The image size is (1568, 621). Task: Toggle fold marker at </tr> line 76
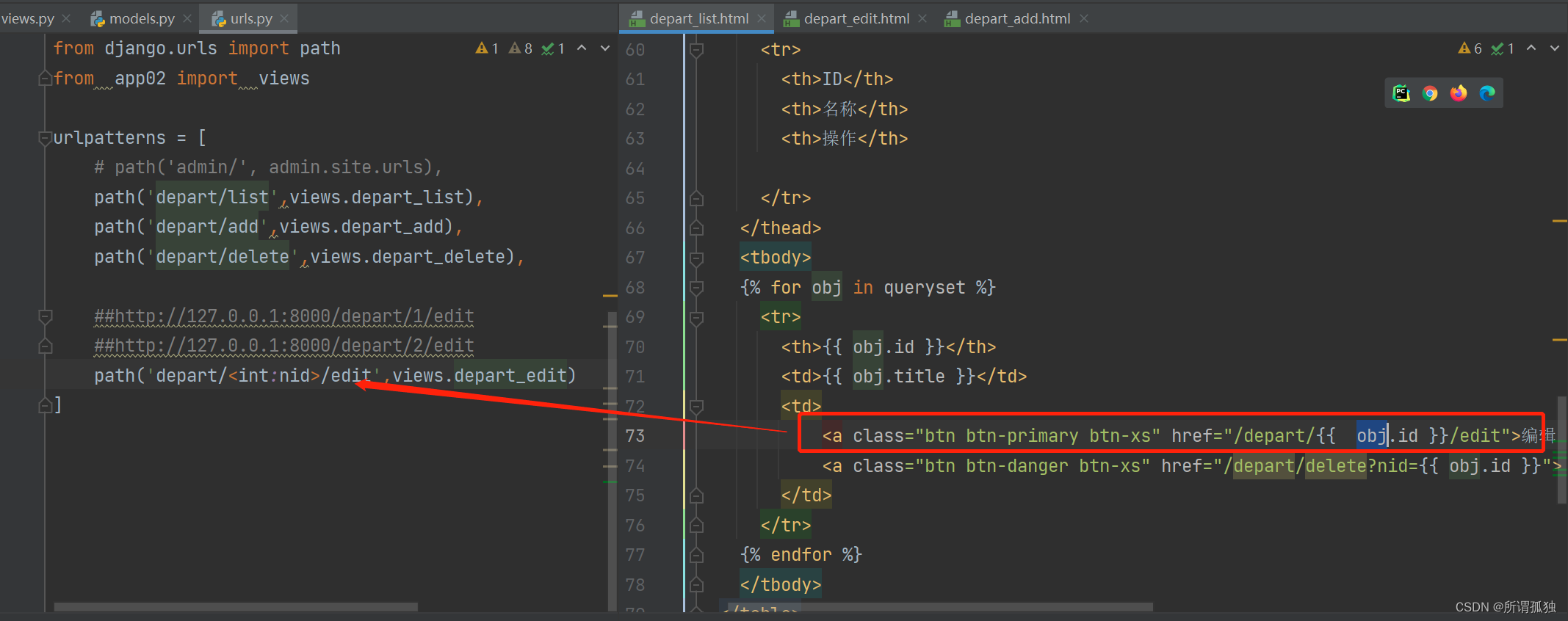(x=697, y=526)
